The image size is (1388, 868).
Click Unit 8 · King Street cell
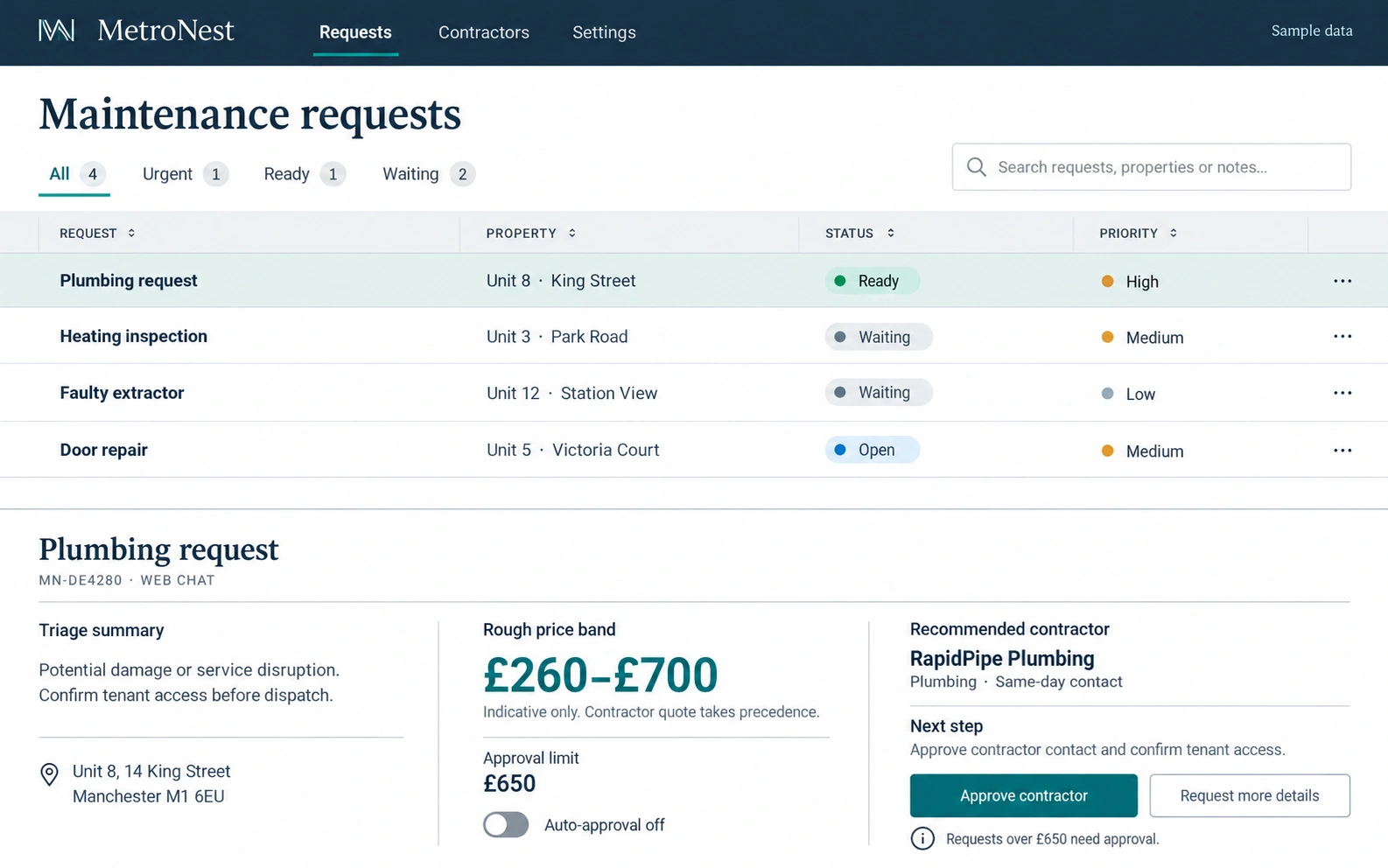561,281
